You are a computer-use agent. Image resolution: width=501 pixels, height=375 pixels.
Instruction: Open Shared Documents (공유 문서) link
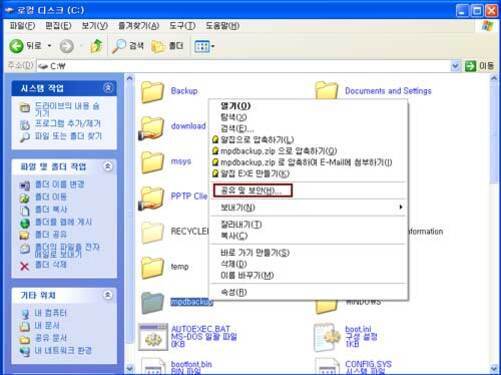[x=51, y=338]
